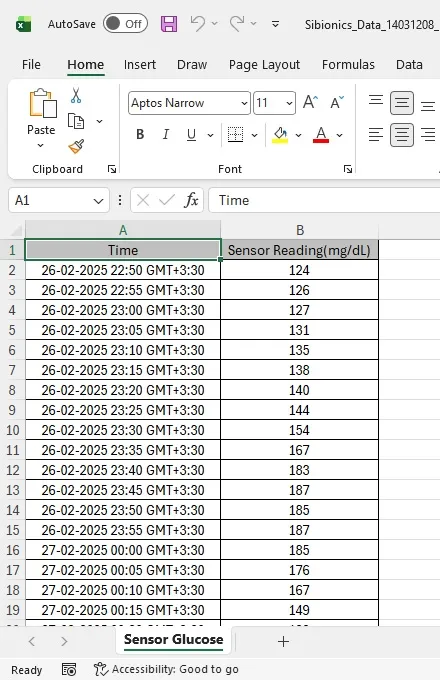Open Font settings dialog launcher

point(348,169)
